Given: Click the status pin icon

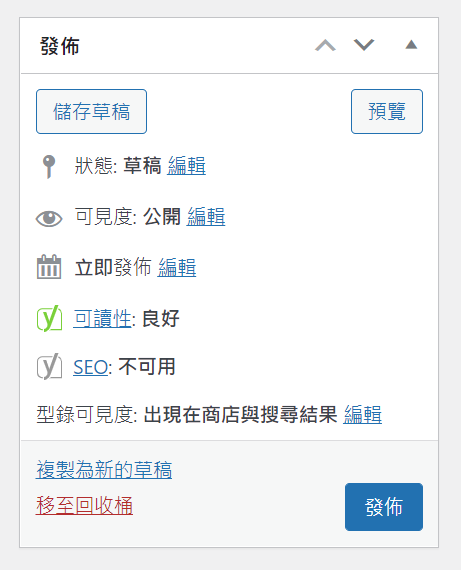Looking at the screenshot, I should [49, 166].
